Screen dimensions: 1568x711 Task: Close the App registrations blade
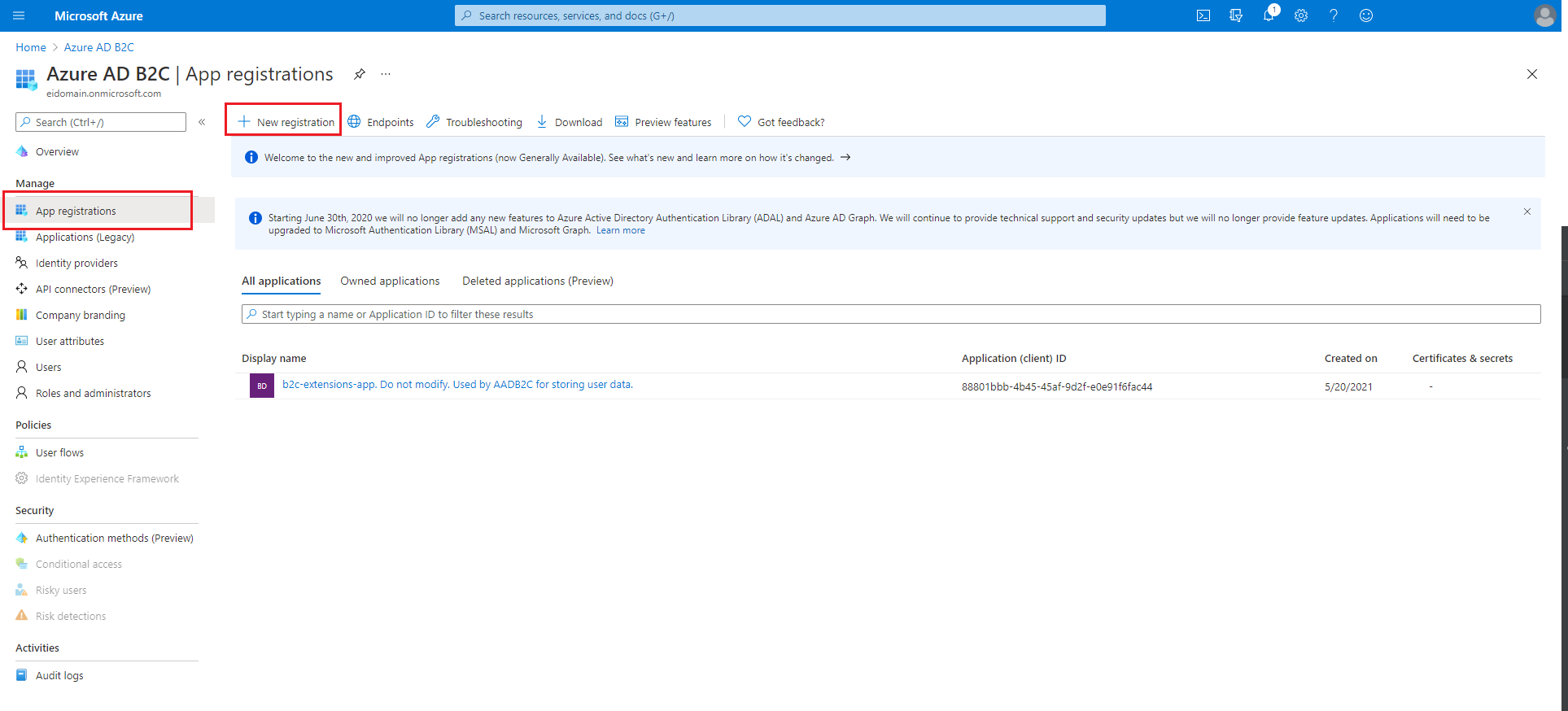pyautogui.click(x=1532, y=74)
